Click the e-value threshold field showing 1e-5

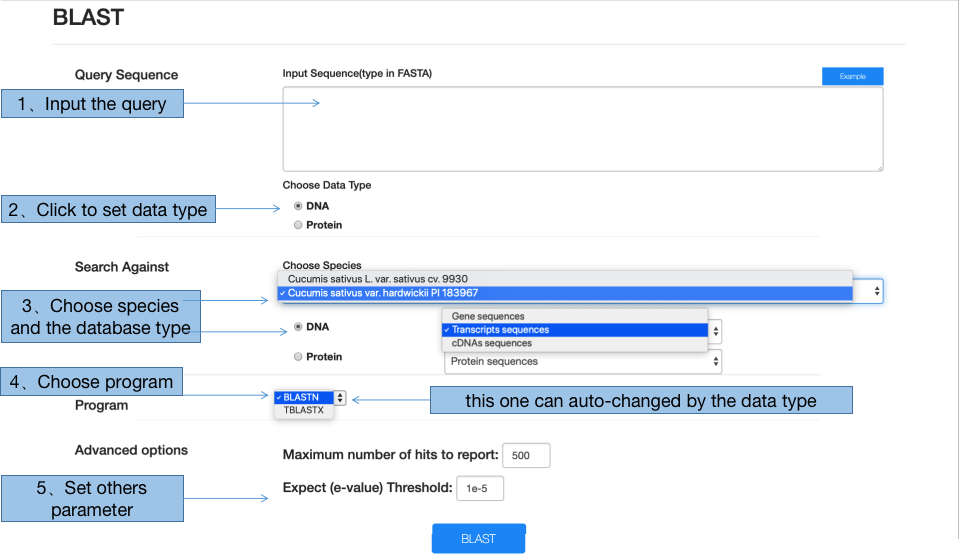coord(480,489)
